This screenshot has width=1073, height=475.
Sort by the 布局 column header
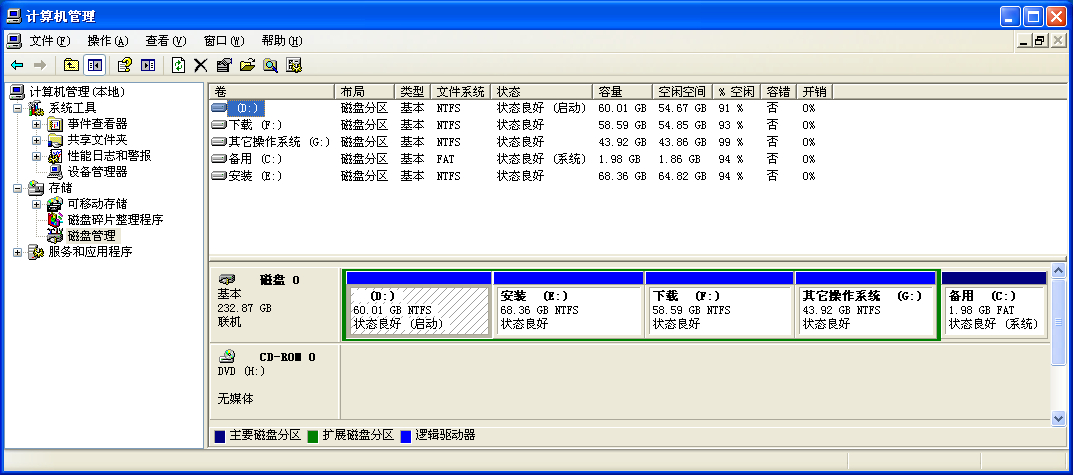364,92
